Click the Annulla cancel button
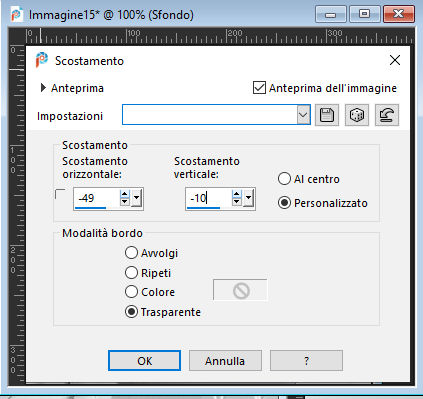Screen dimensions: 423x399 [x=225, y=361]
